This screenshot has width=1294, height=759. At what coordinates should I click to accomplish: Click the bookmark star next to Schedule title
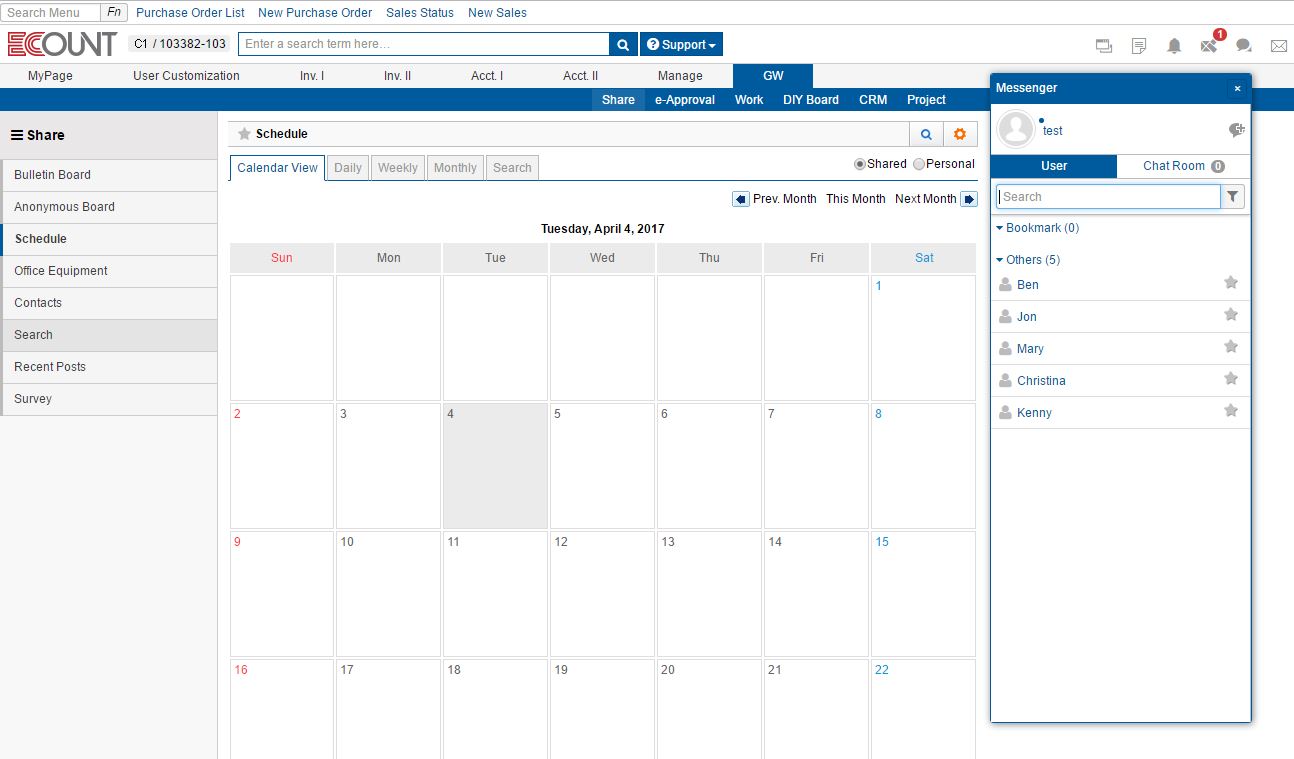click(x=244, y=134)
